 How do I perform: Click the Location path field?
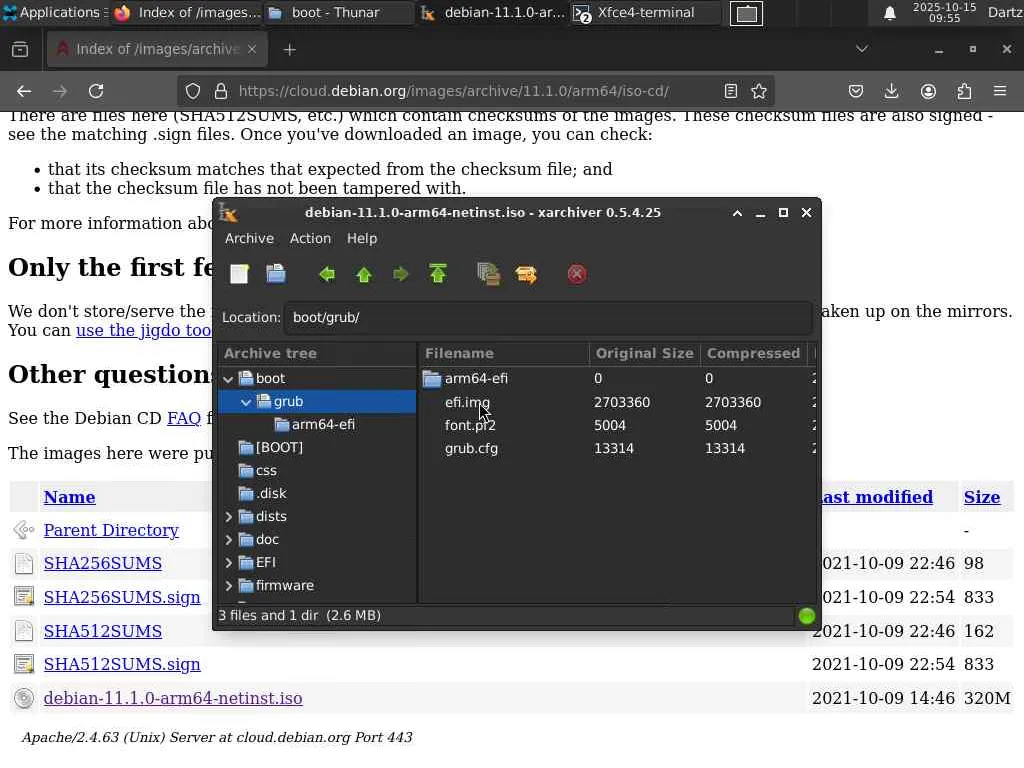[x=549, y=317]
